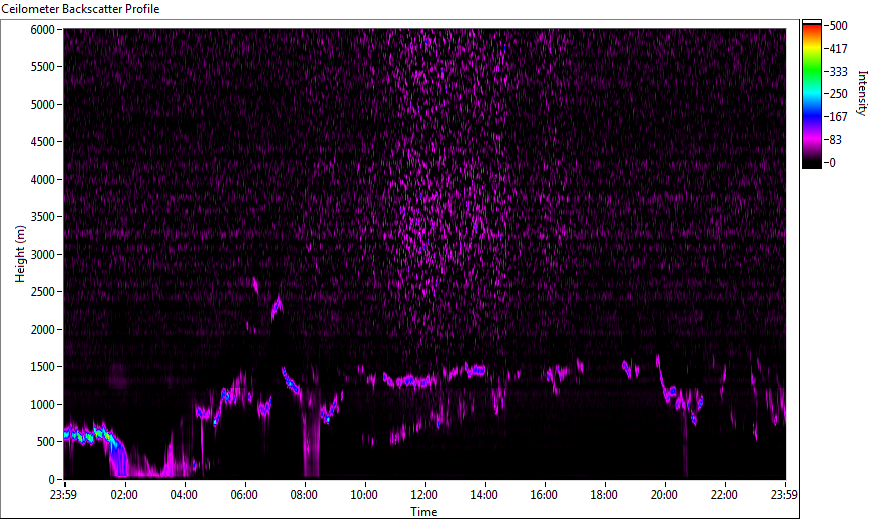Click the 2500 height axis tick label
Screen dimensions: 872x519
tap(42, 292)
